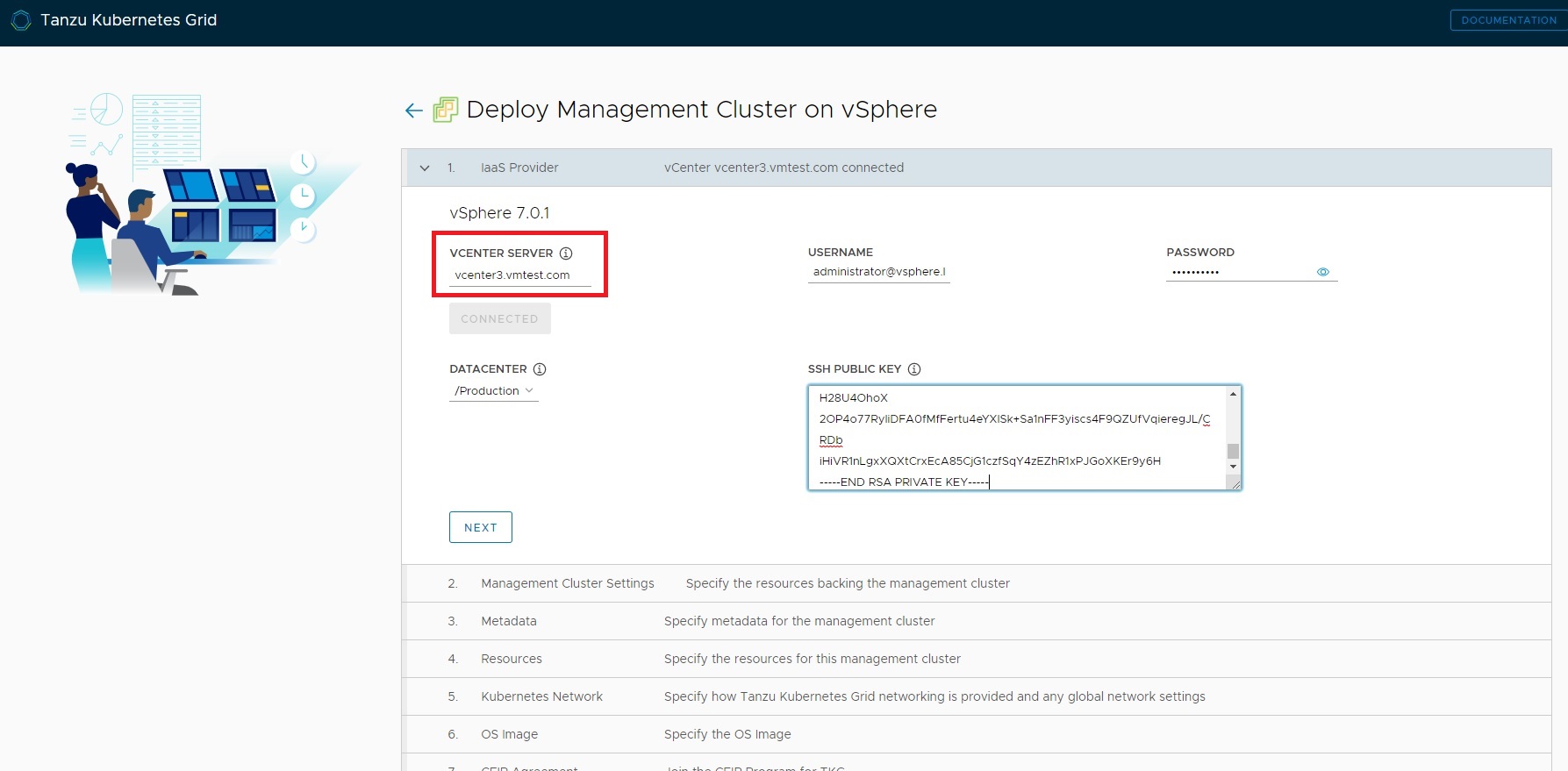Click the SSH key textarea scrollbar thumb
The image size is (1568, 771).
coord(1233,451)
